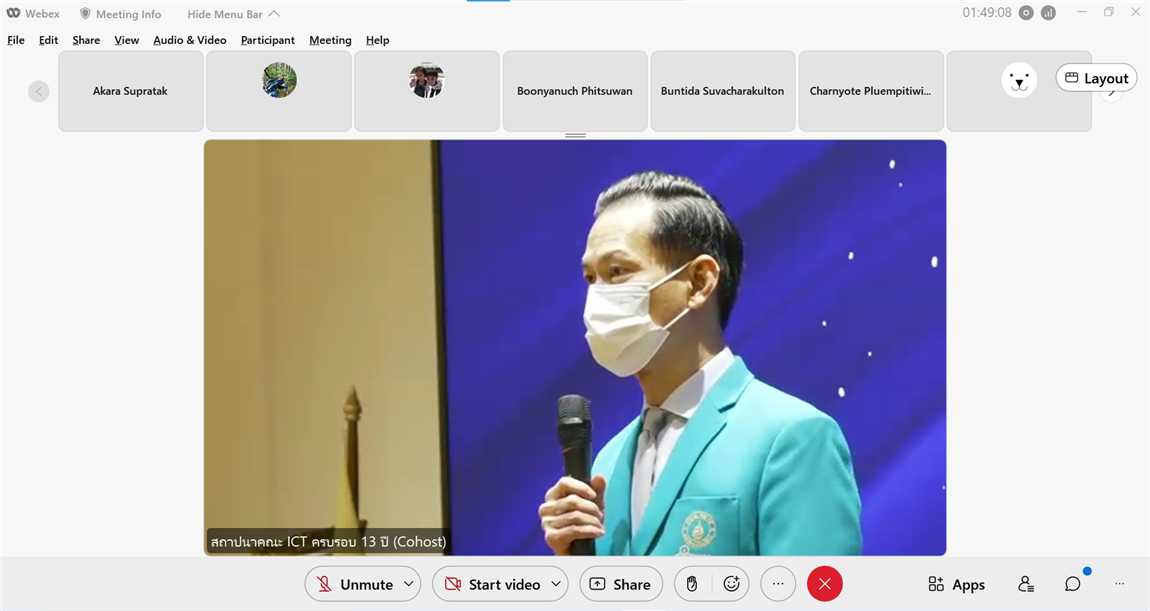This screenshot has width=1150, height=611.
Task: Open the Layout options
Action: [1096, 78]
